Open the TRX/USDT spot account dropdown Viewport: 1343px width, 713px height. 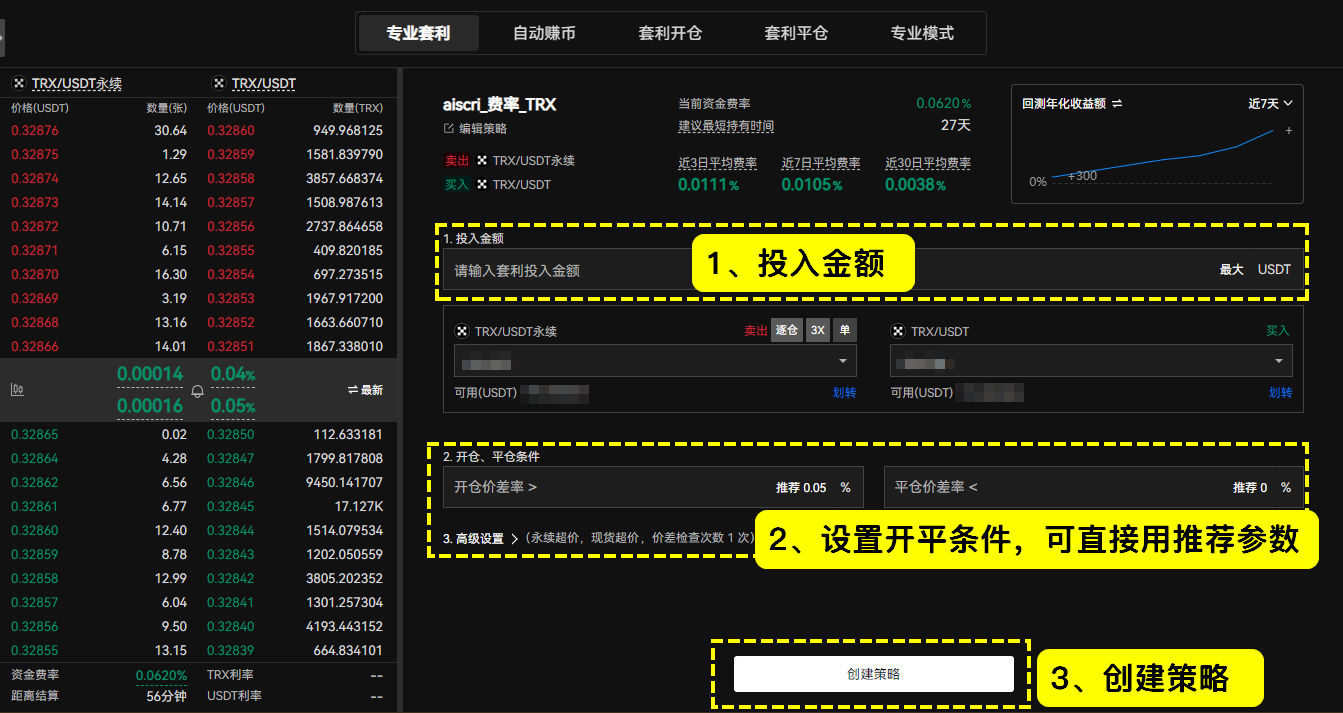click(x=1091, y=361)
